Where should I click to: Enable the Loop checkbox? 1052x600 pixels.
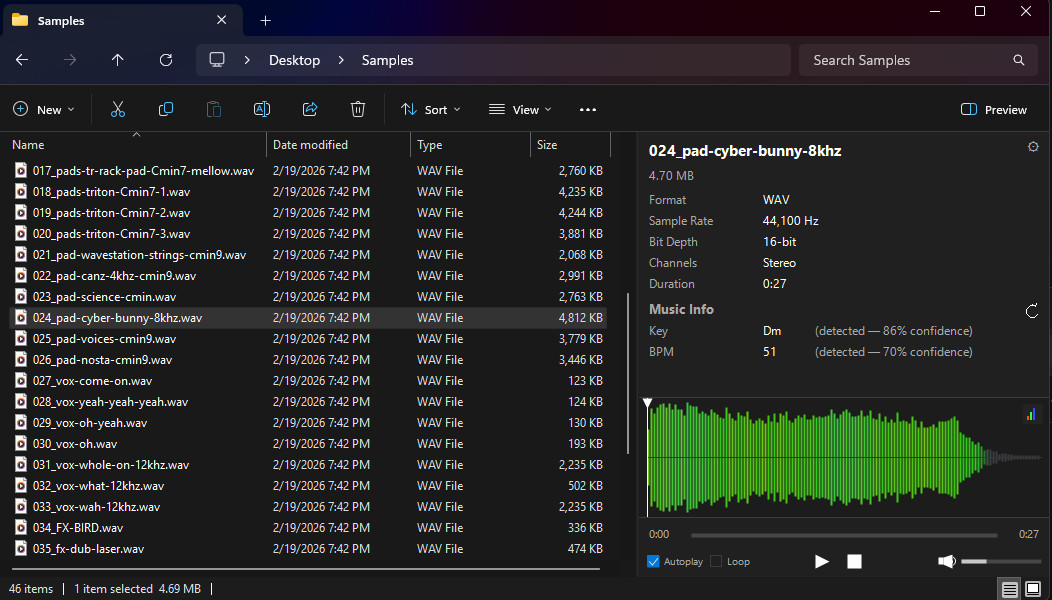point(716,562)
